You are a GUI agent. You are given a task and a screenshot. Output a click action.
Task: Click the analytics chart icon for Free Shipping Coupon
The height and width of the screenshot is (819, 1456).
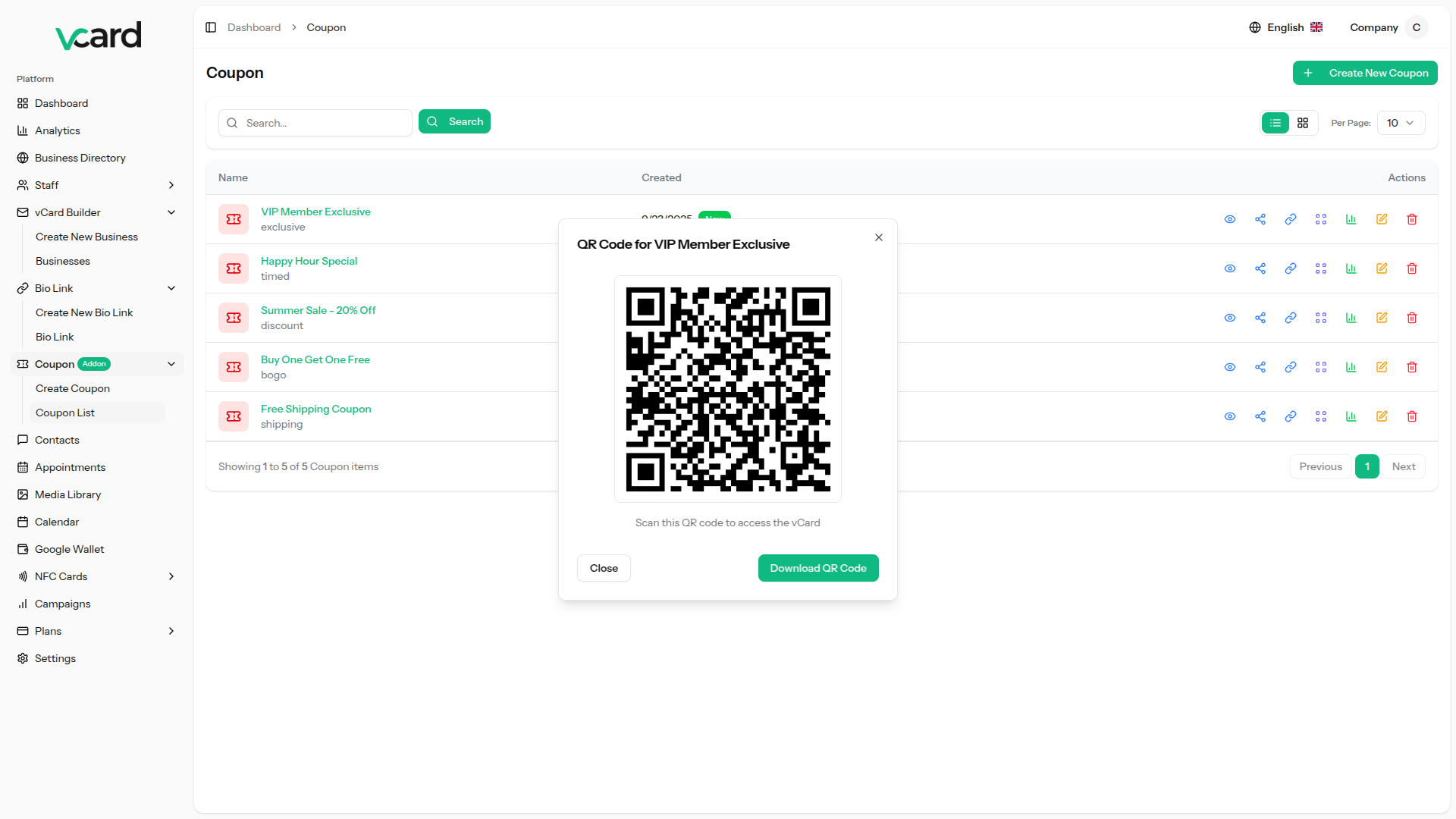tap(1351, 416)
